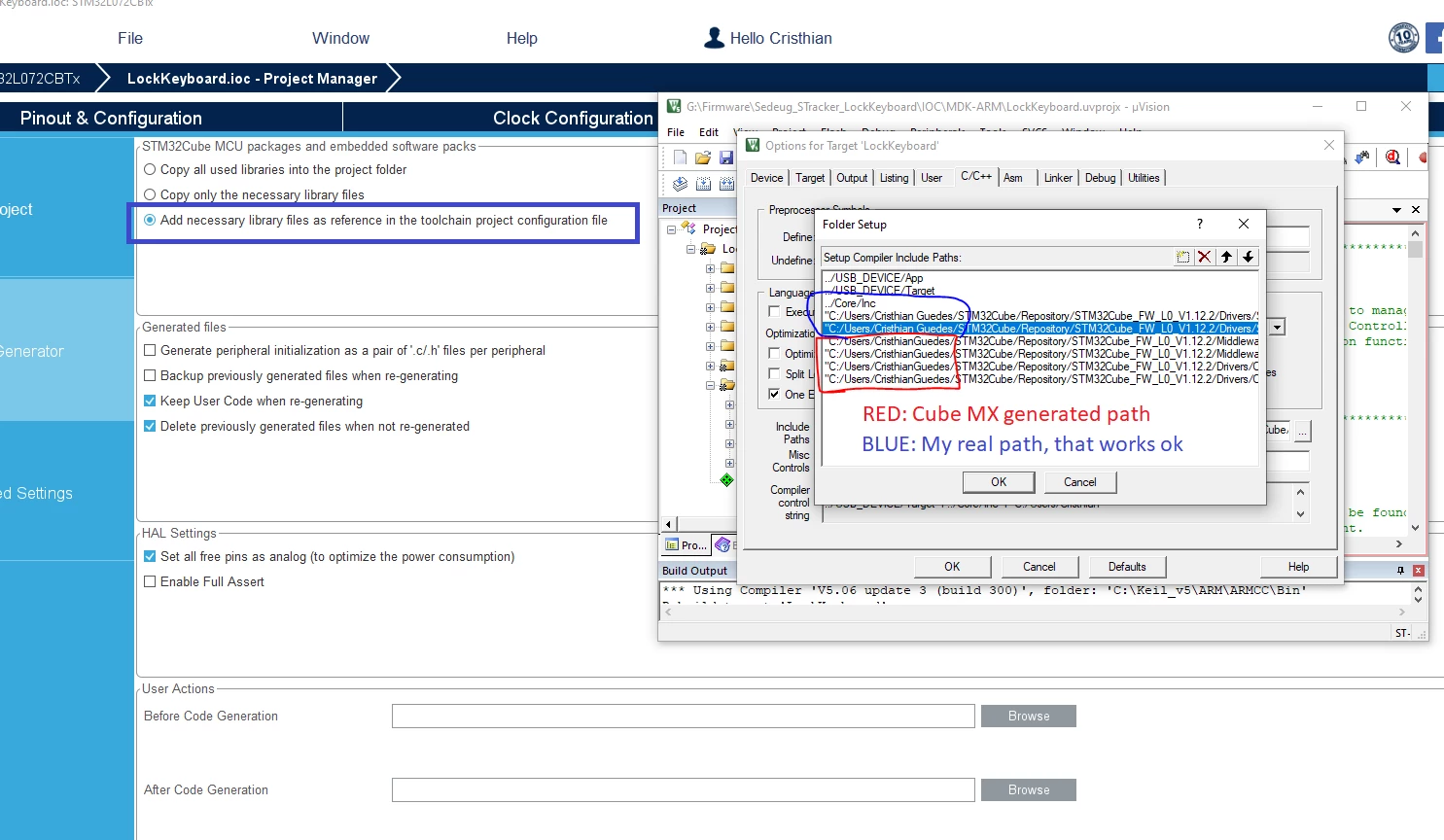Start debug session magnifier icon
Viewport: 1444px width, 840px height.
click(x=1392, y=157)
